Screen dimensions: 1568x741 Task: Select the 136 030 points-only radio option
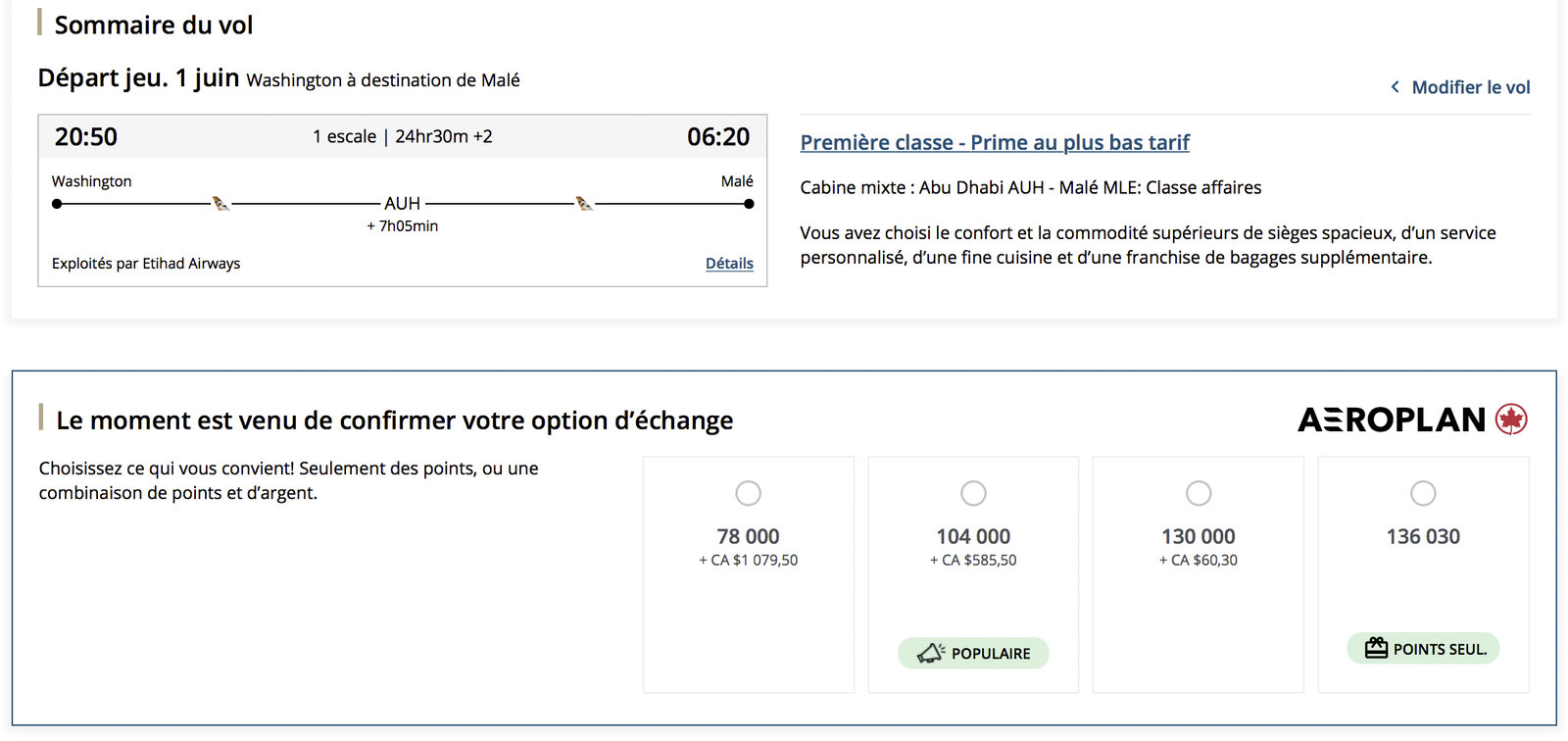point(1423,493)
